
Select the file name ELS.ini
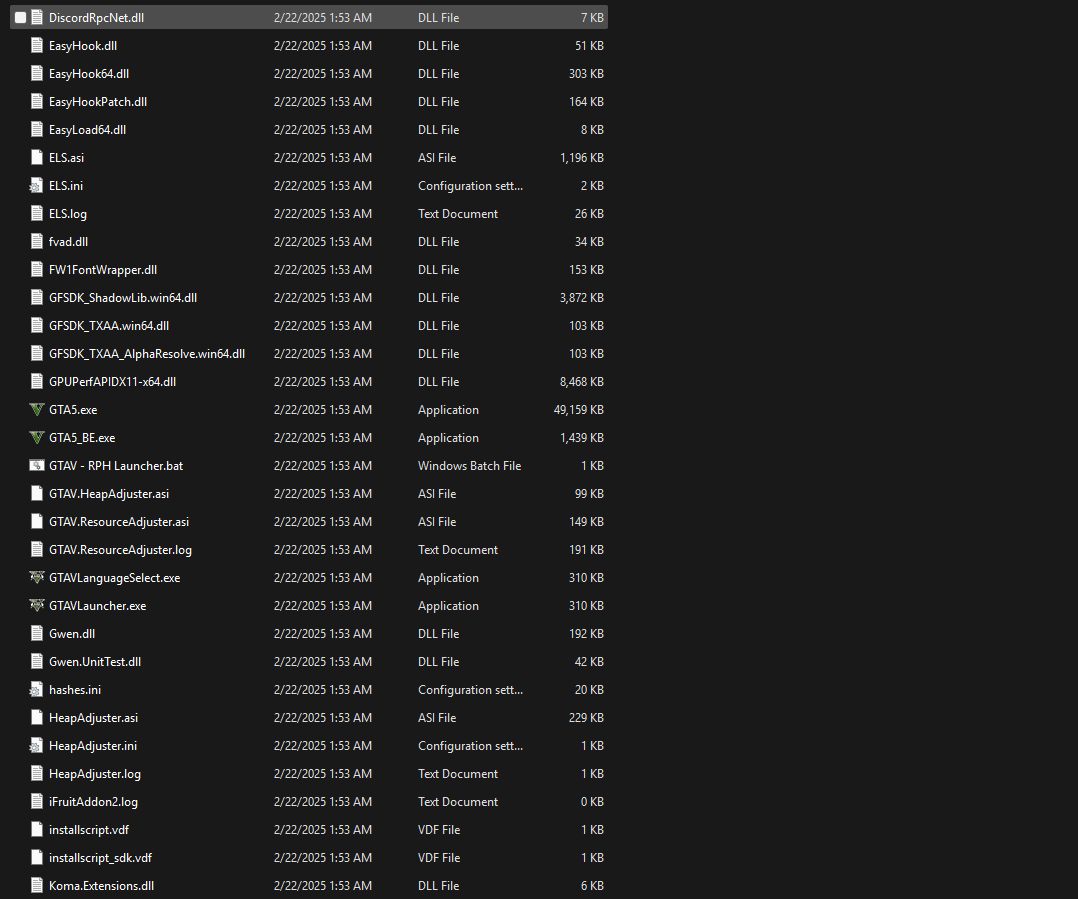[66, 186]
